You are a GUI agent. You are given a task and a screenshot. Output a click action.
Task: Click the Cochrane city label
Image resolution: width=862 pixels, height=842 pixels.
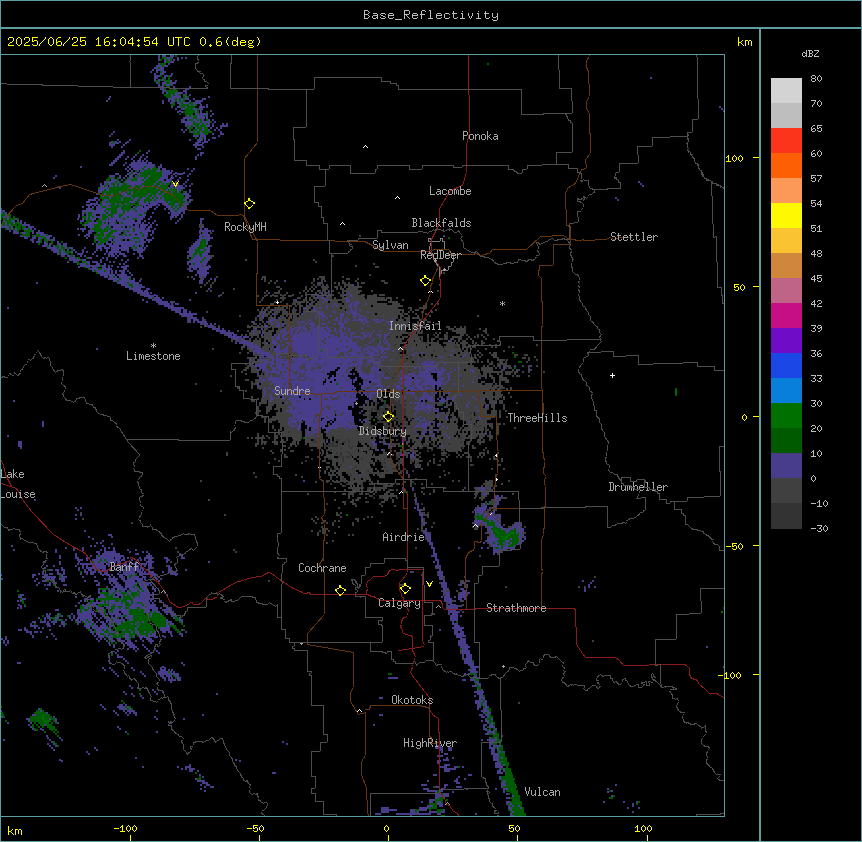pos(322,568)
